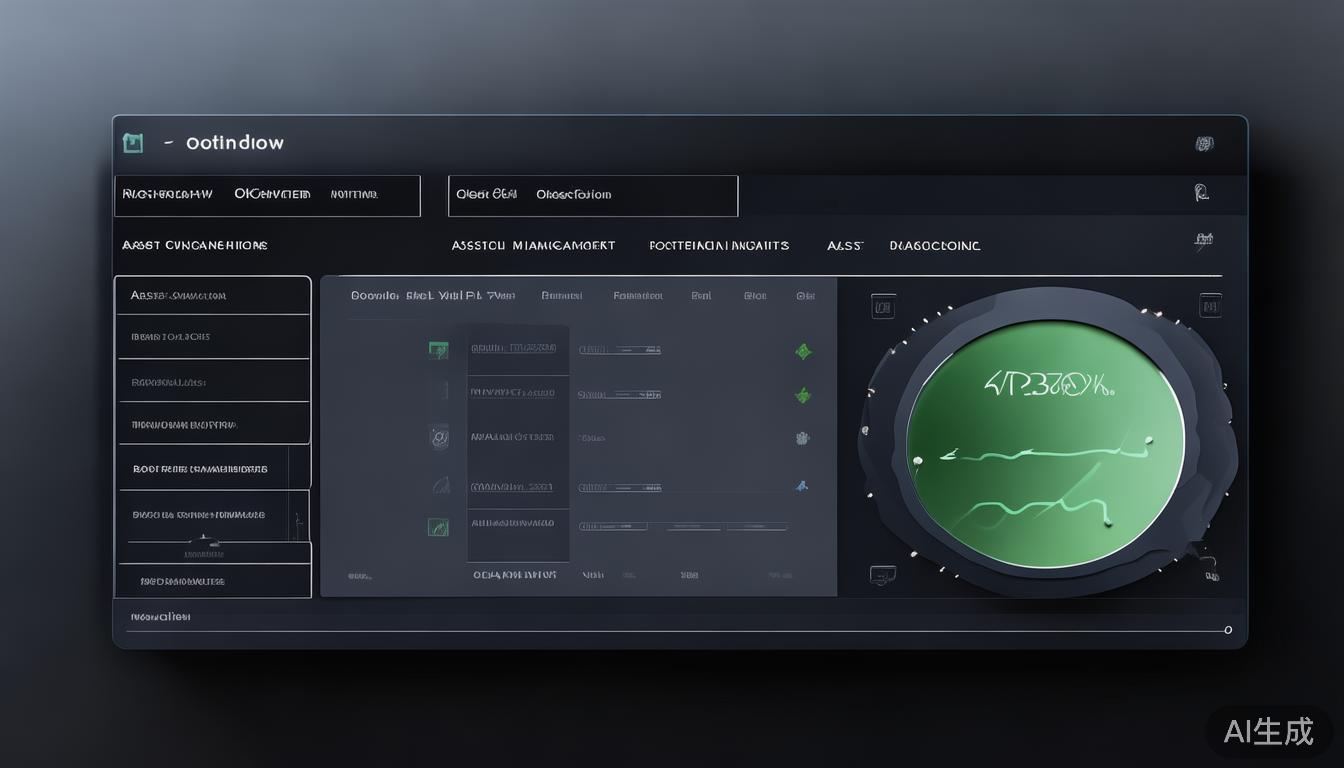The image size is (1344, 768).
Task: Click the square icon at the gauge panel's top-left
Action: pos(882,306)
